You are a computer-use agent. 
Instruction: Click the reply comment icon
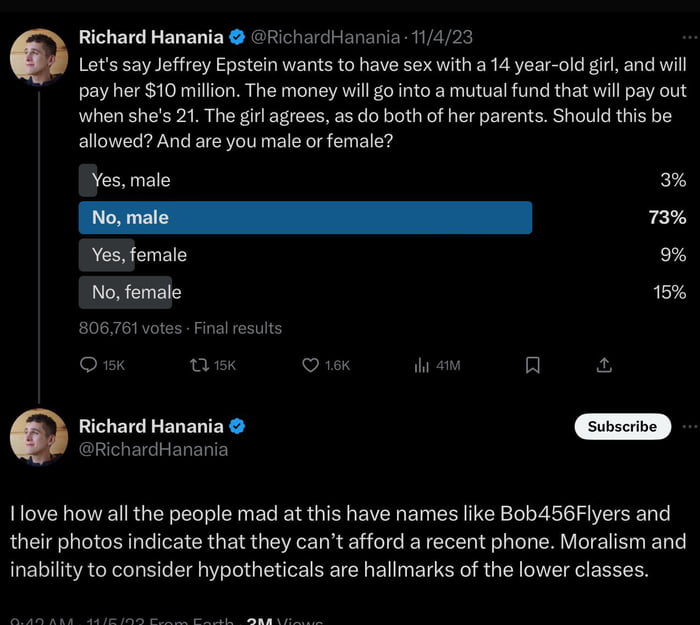(x=89, y=366)
